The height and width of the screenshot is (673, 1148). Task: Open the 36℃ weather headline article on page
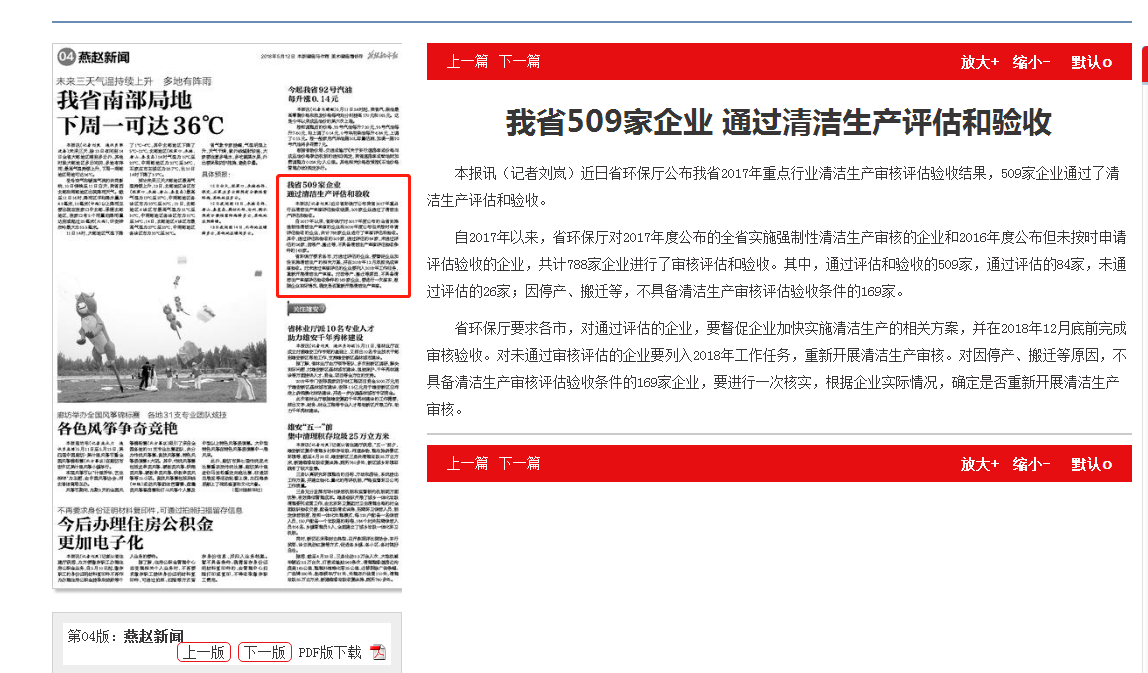[x=140, y=112]
